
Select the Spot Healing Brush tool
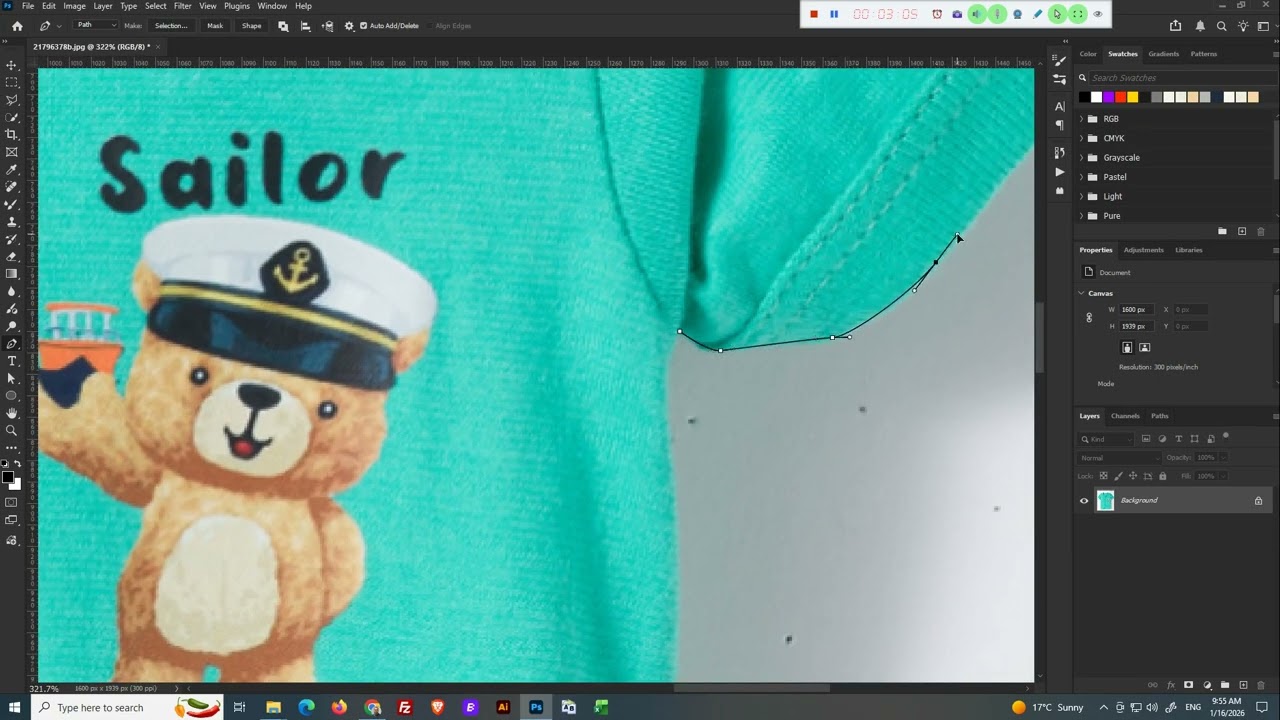click(12, 187)
